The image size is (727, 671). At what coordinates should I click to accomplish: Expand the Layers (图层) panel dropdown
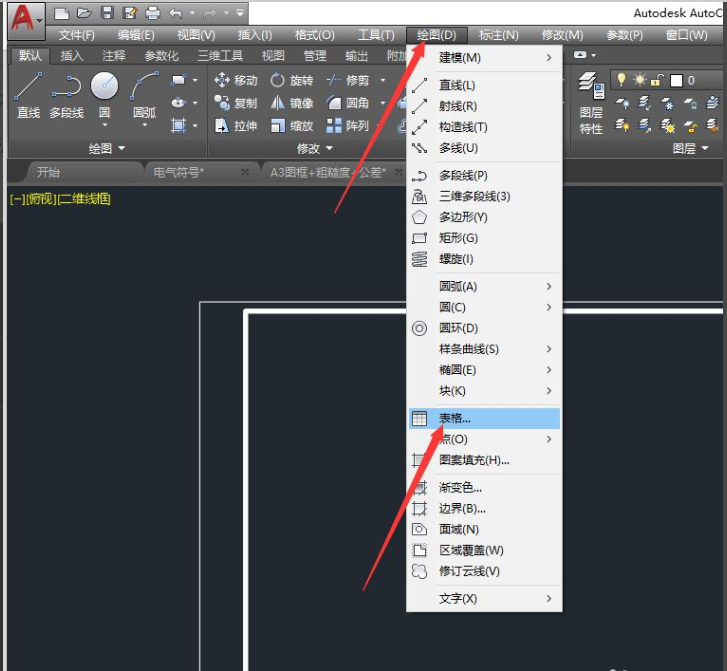pyautogui.click(x=690, y=148)
